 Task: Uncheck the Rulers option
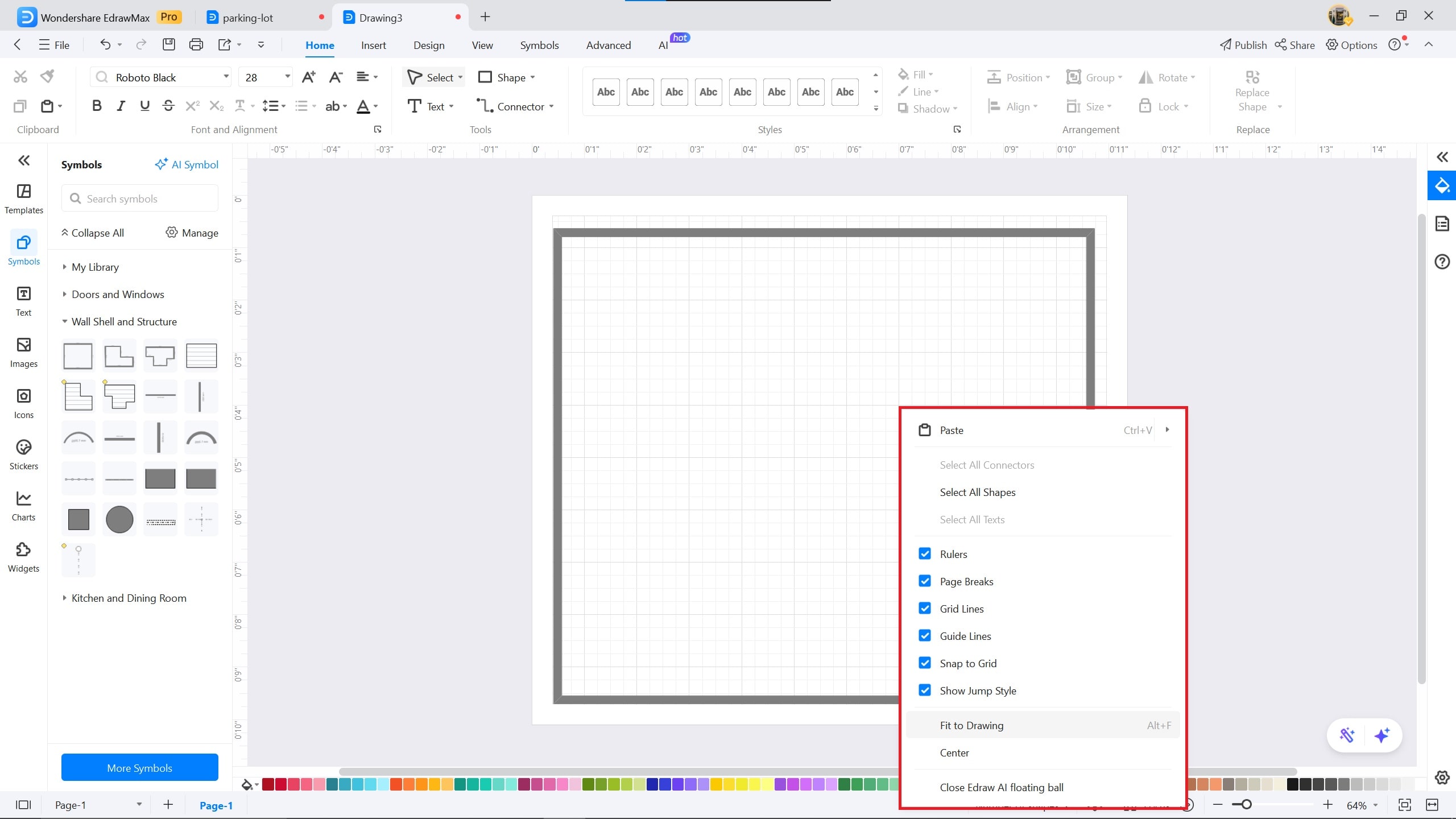point(925,554)
